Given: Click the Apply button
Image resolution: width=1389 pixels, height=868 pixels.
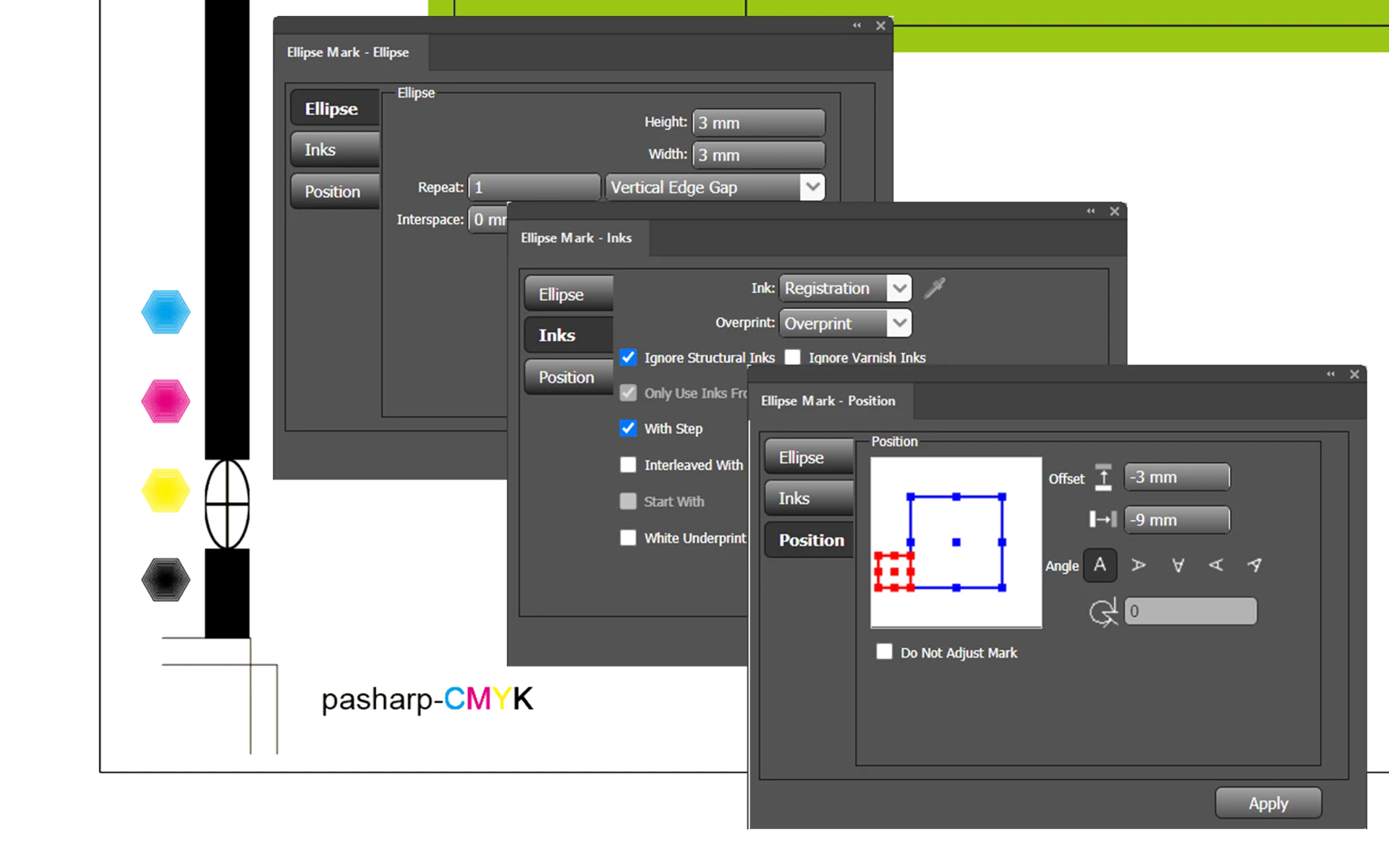Looking at the screenshot, I should click(x=1268, y=803).
